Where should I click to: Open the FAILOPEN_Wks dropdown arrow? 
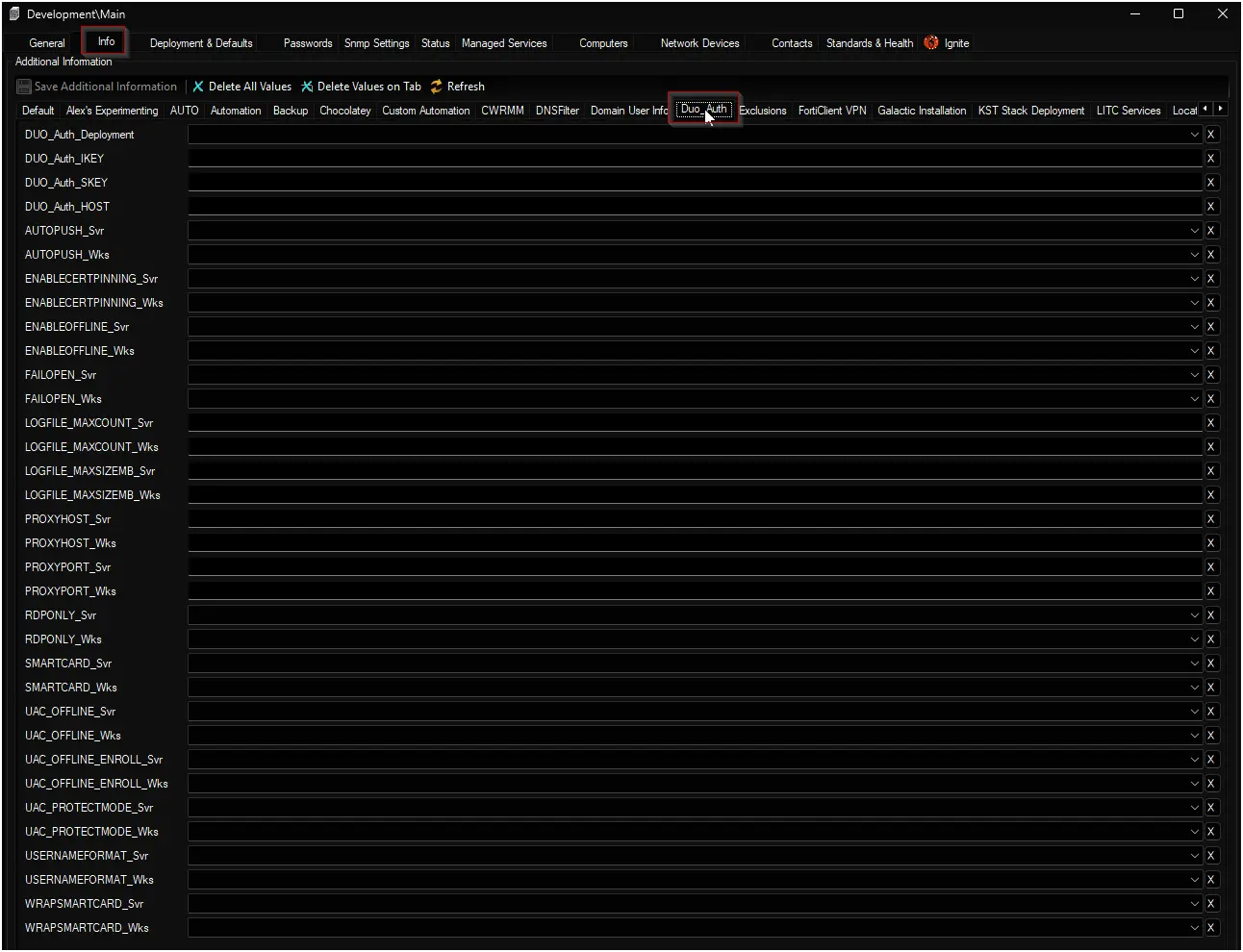1195,399
